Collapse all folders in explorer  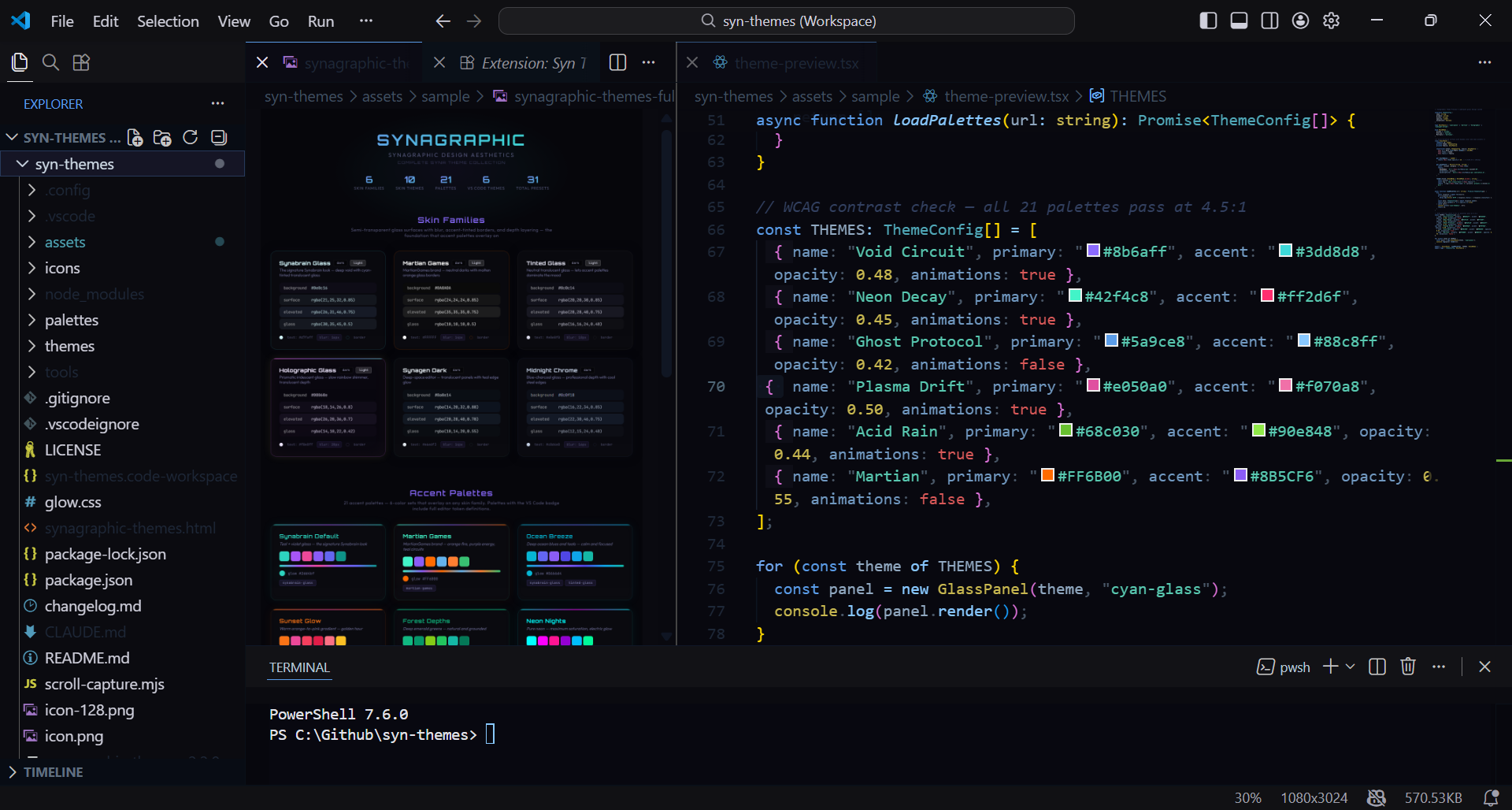219,138
